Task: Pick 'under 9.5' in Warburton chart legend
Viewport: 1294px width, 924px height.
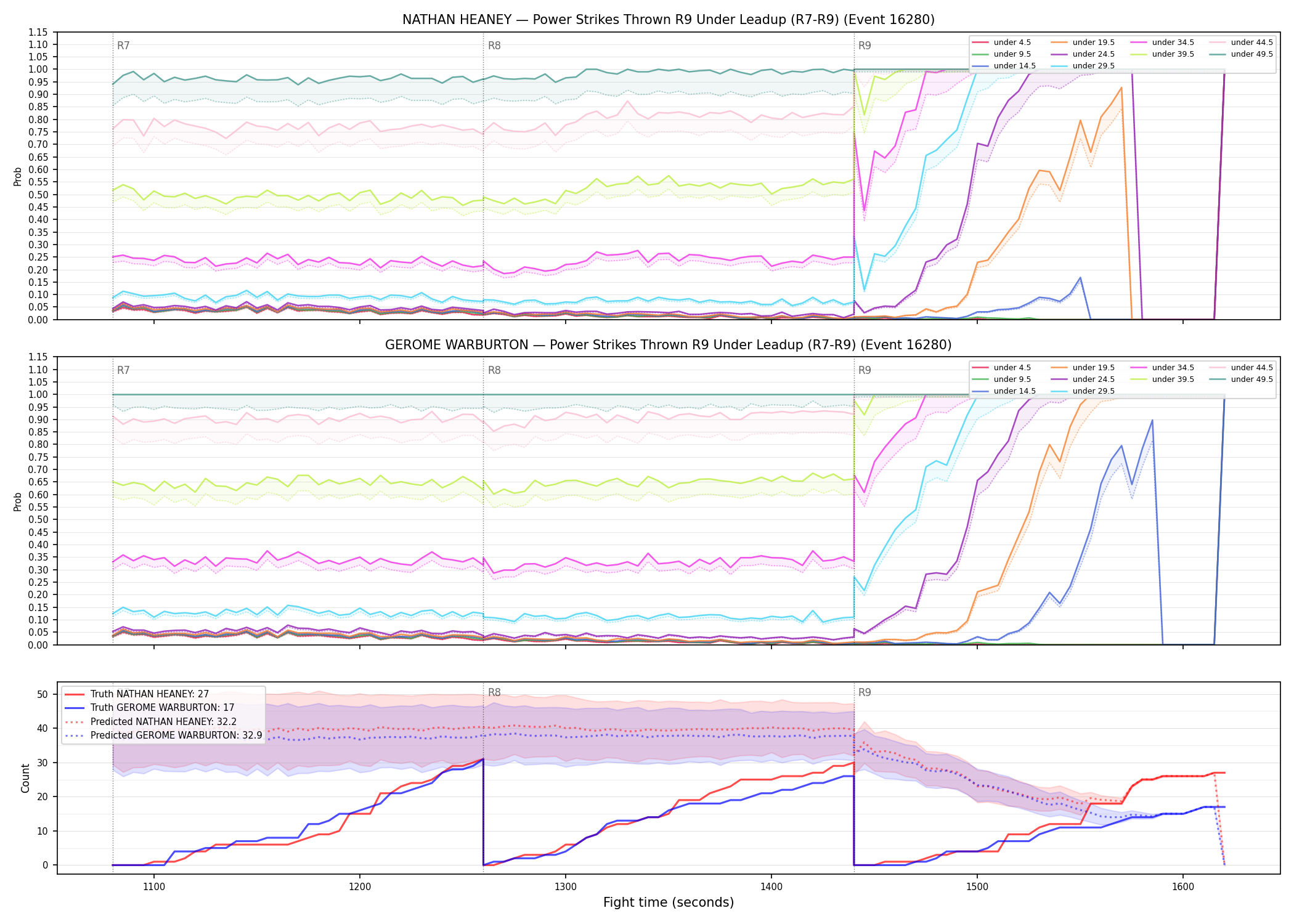Action: 1002,379
